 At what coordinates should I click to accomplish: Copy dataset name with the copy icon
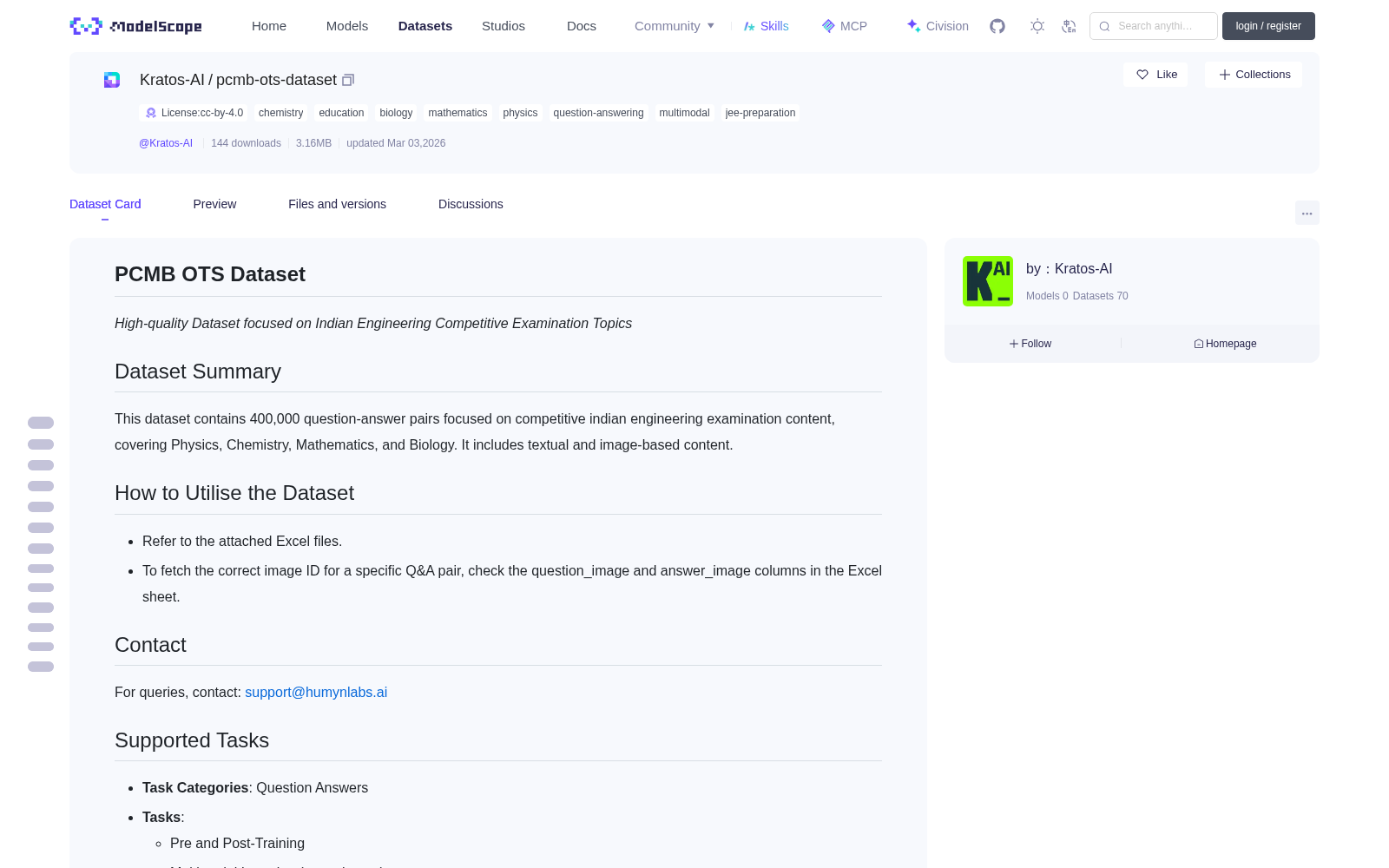click(x=348, y=80)
